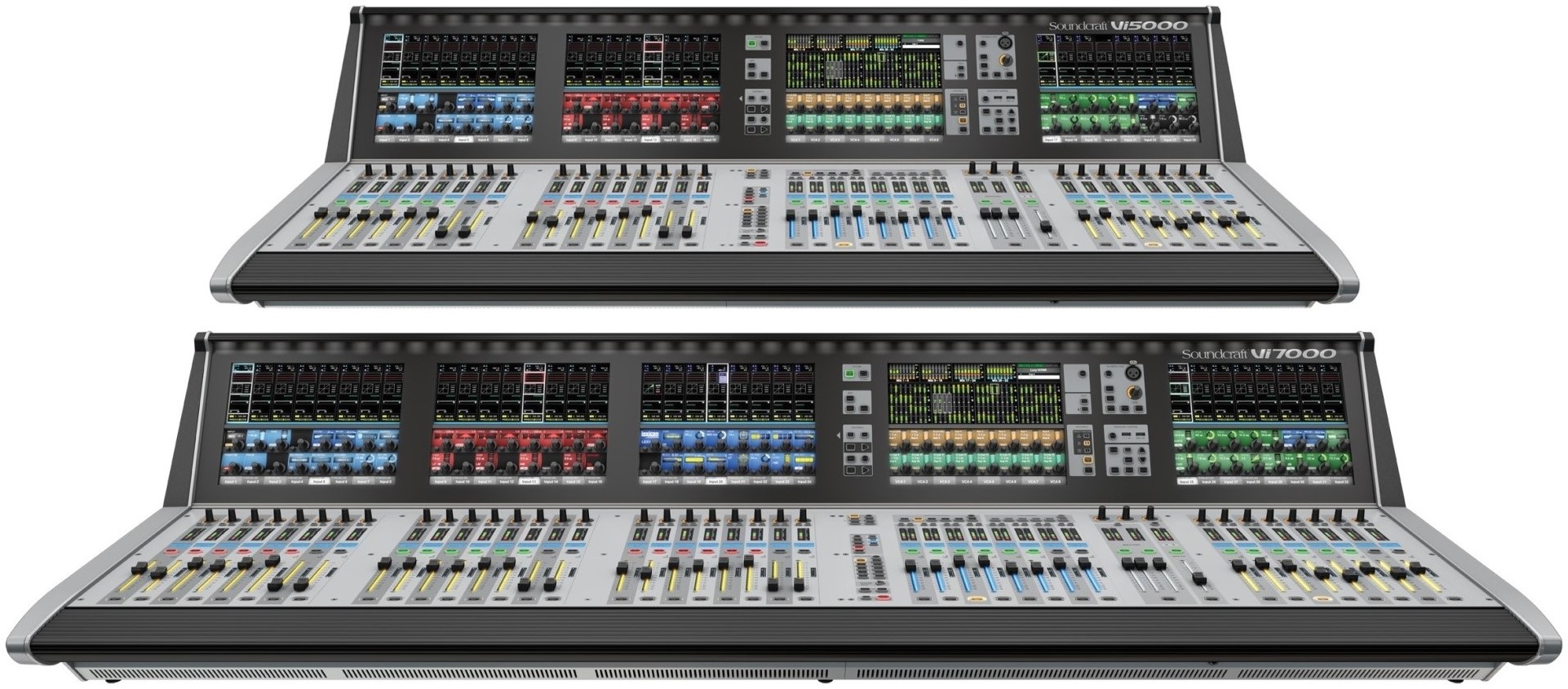This screenshot has width=1568, height=689.
Task: Grab the first blue VCA fader on the Vi5000
Action: tap(790, 215)
